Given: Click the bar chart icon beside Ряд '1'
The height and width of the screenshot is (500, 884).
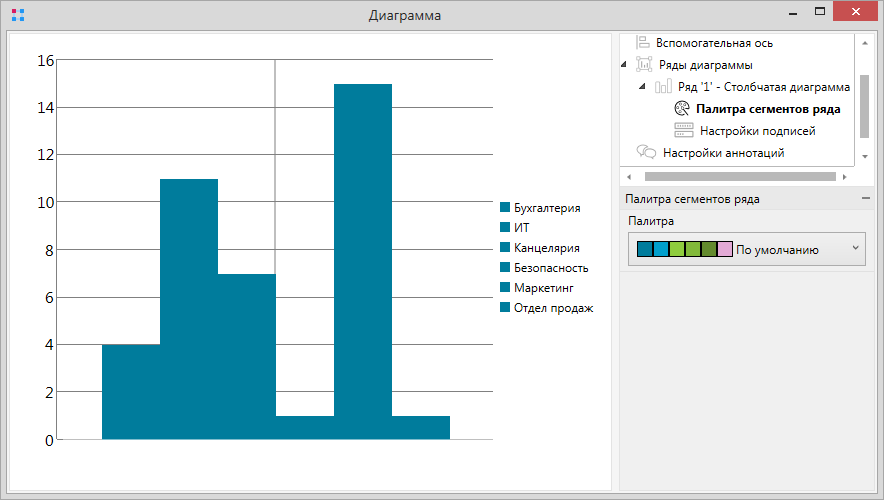Looking at the screenshot, I should tap(664, 87).
